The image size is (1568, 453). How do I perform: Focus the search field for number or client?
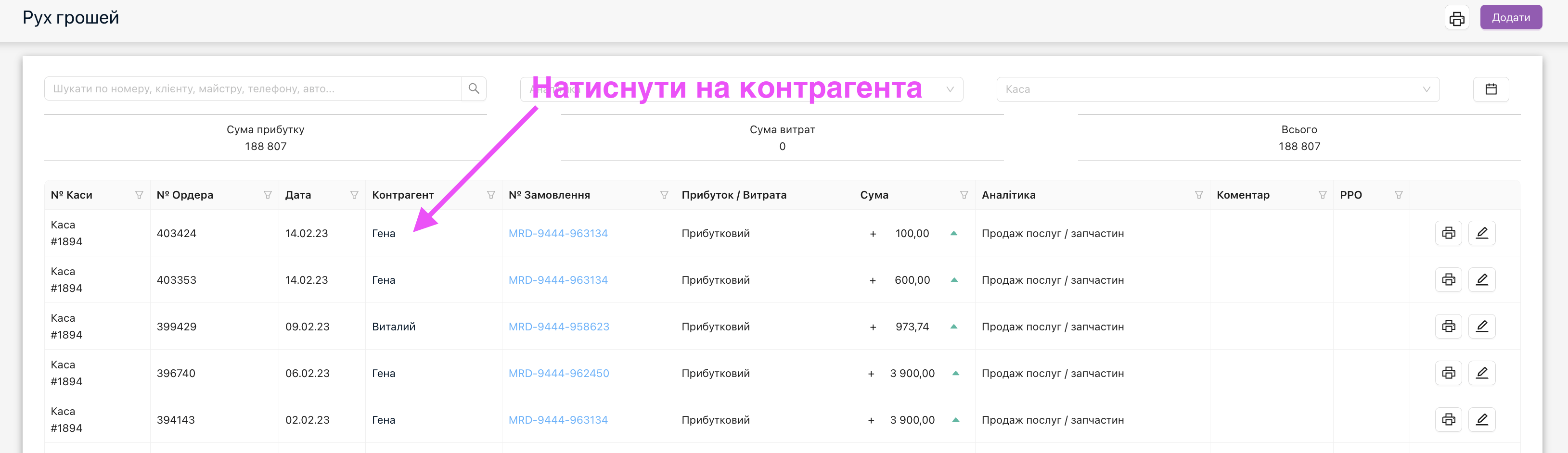[253, 89]
